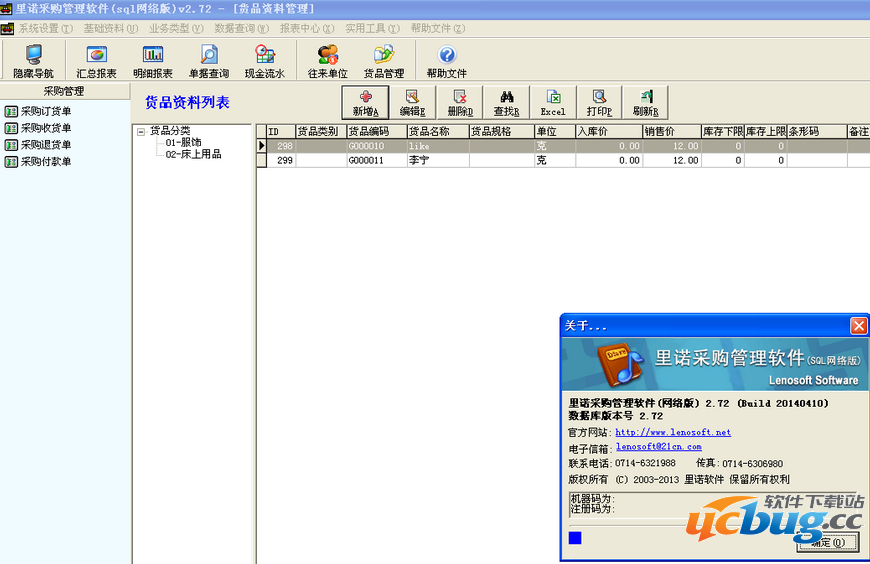
Task: Click the 采购管理 panel header
Action: pyautogui.click(x=64, y=91)
